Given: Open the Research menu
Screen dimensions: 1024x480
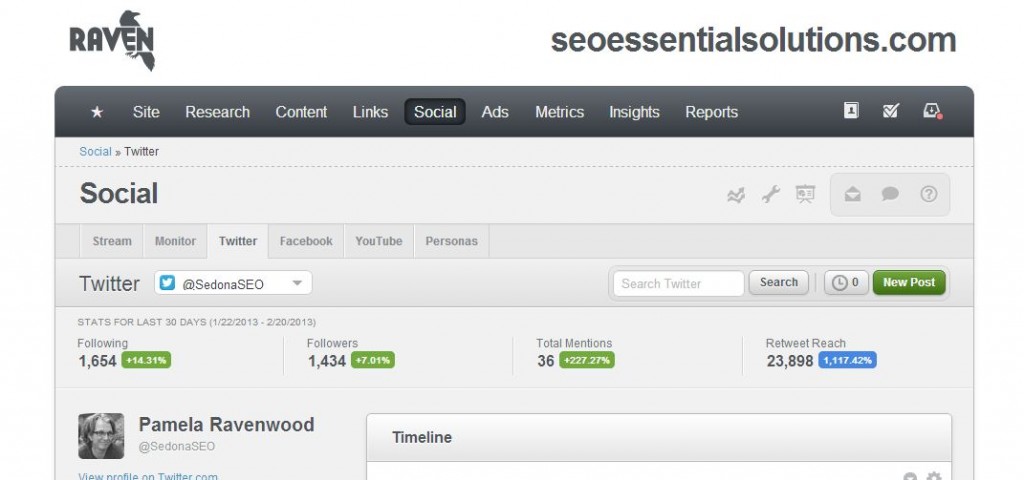Looking at the screenshot, I should point(217,112).
